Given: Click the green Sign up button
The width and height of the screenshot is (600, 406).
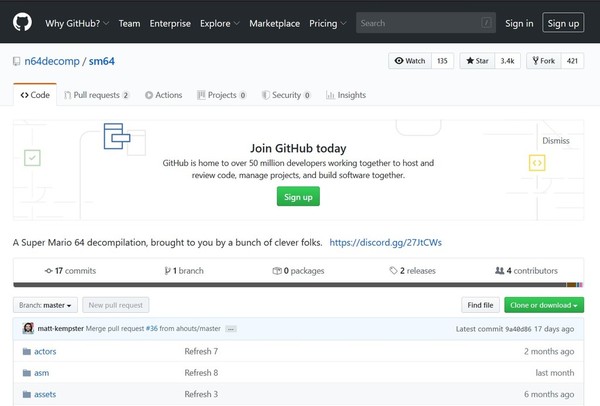Looking at the screenshot, I should 298,197.
